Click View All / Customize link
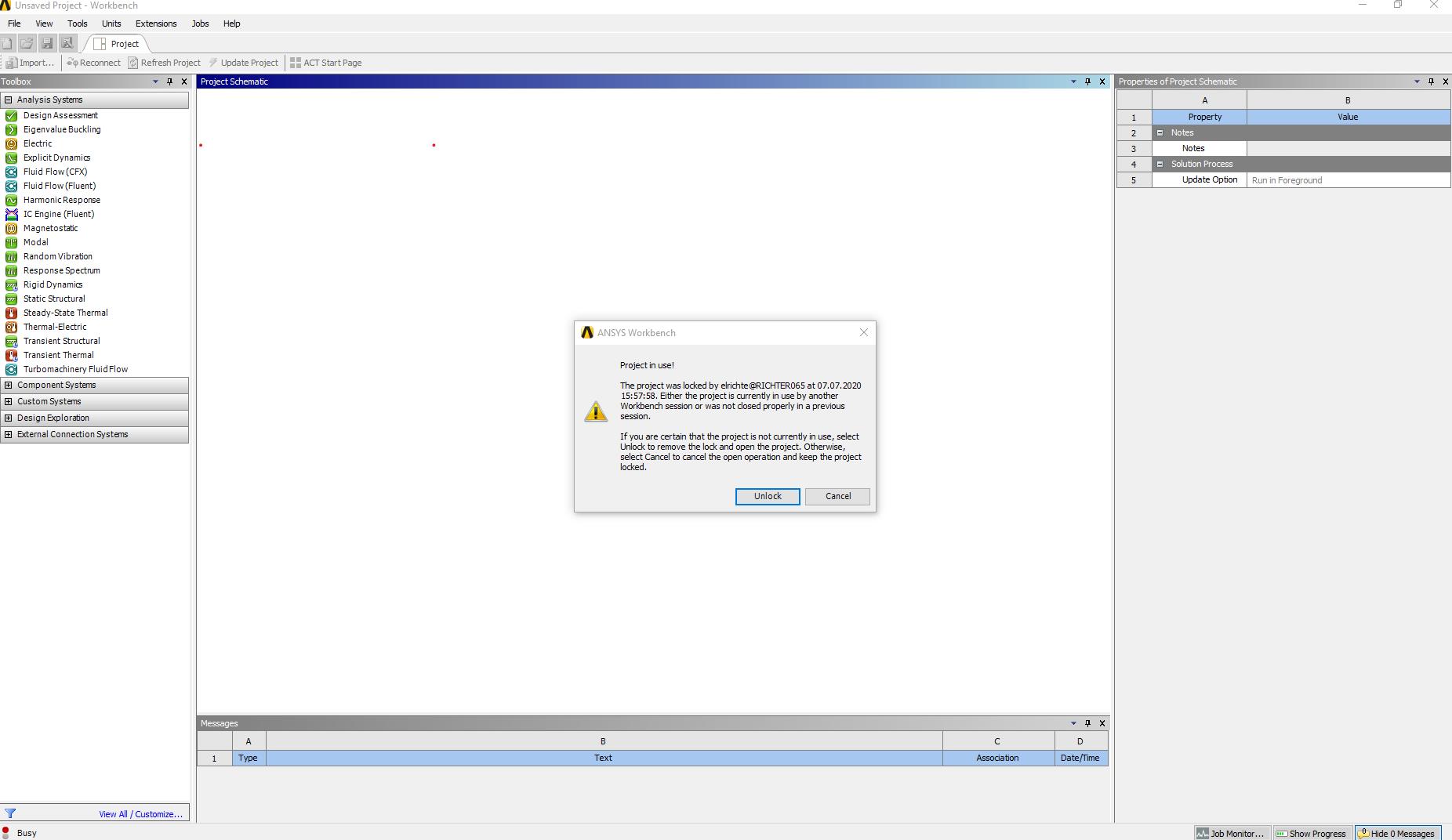Viewport: 1452px width, 840px height. coord(140,814)
